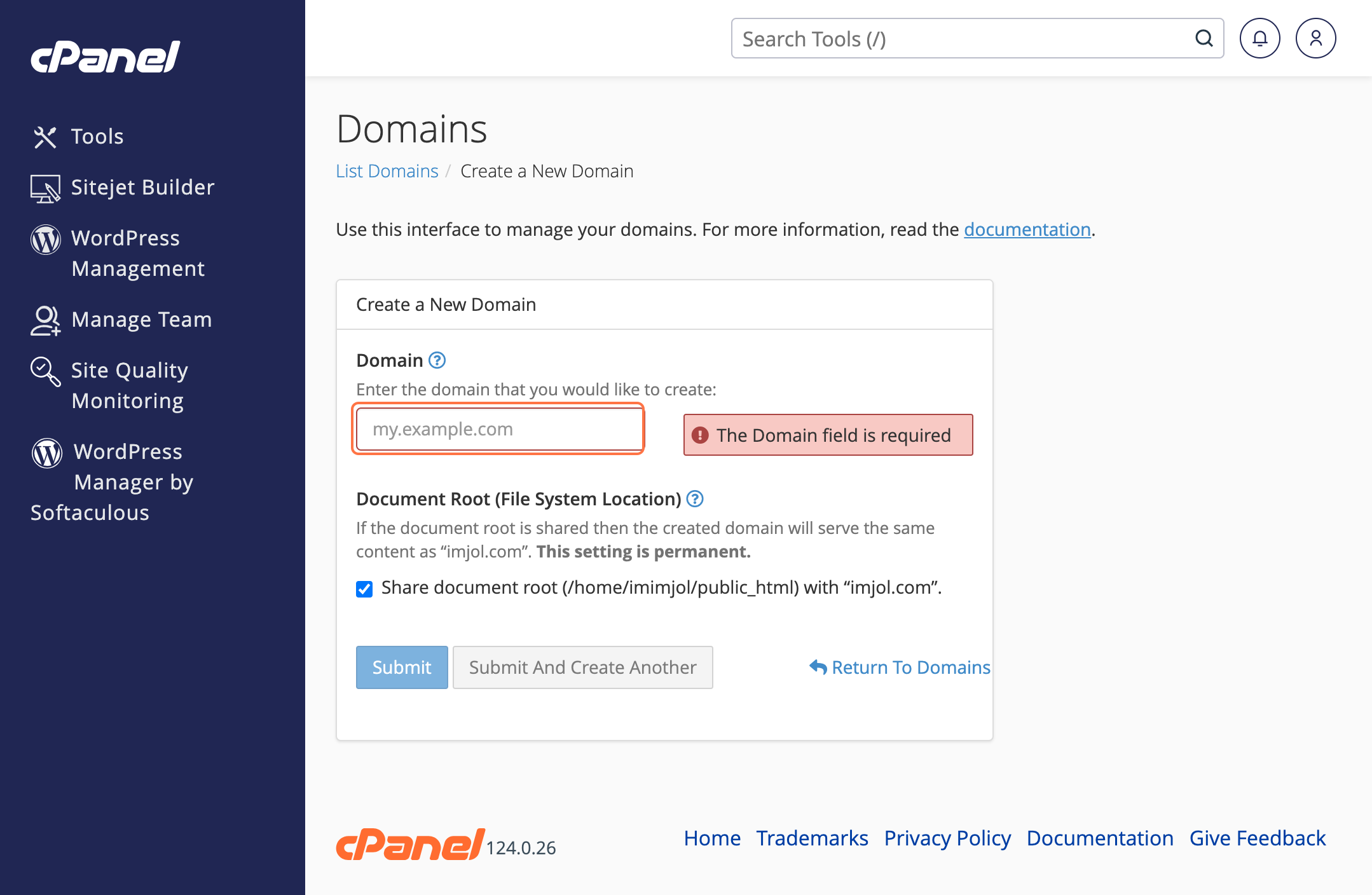
Task: Open the Privacy Policy footer link
Action: click(947, 838)
